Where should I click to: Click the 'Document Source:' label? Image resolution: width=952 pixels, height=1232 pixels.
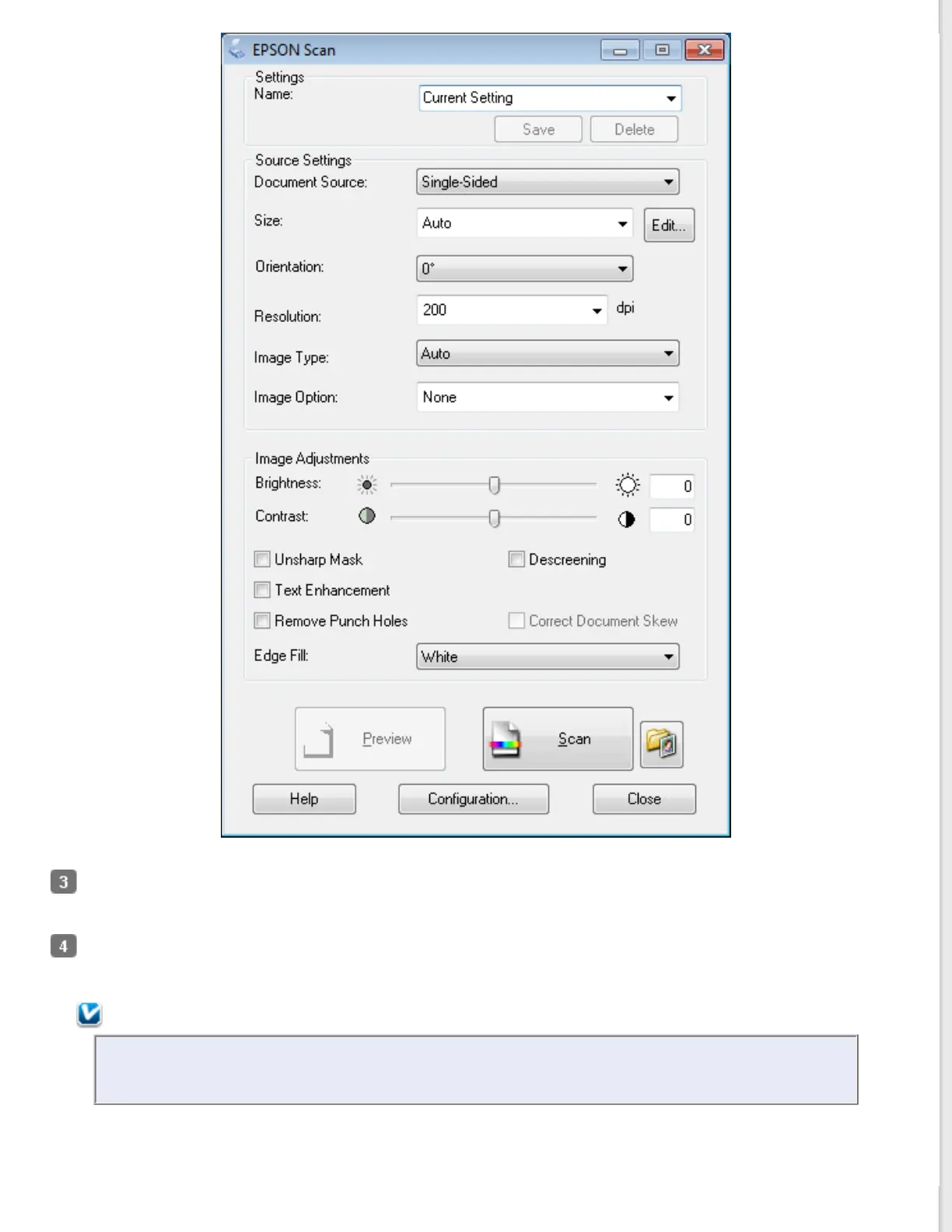coord(310,182)
